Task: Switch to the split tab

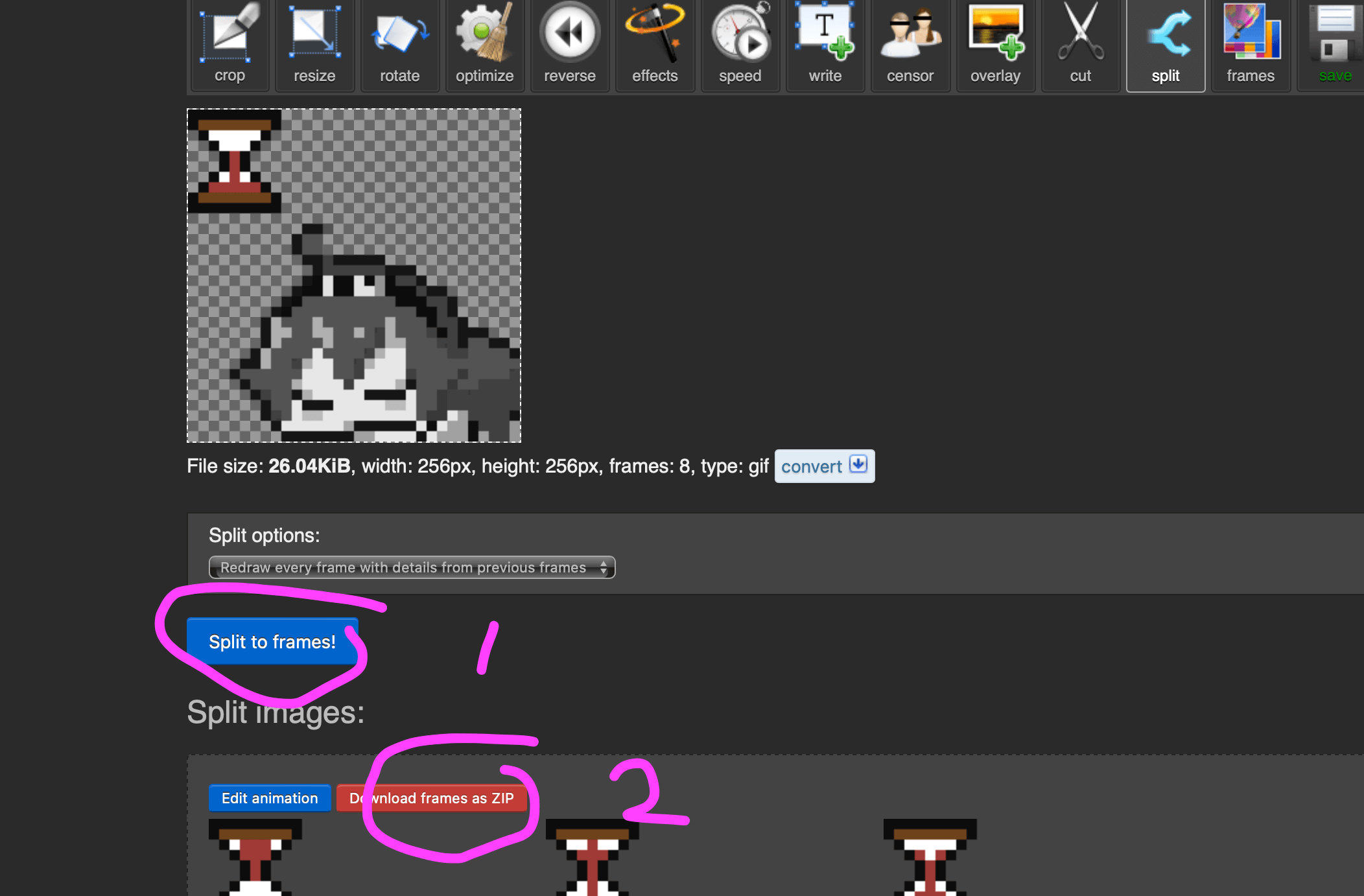Action: 1165,45
